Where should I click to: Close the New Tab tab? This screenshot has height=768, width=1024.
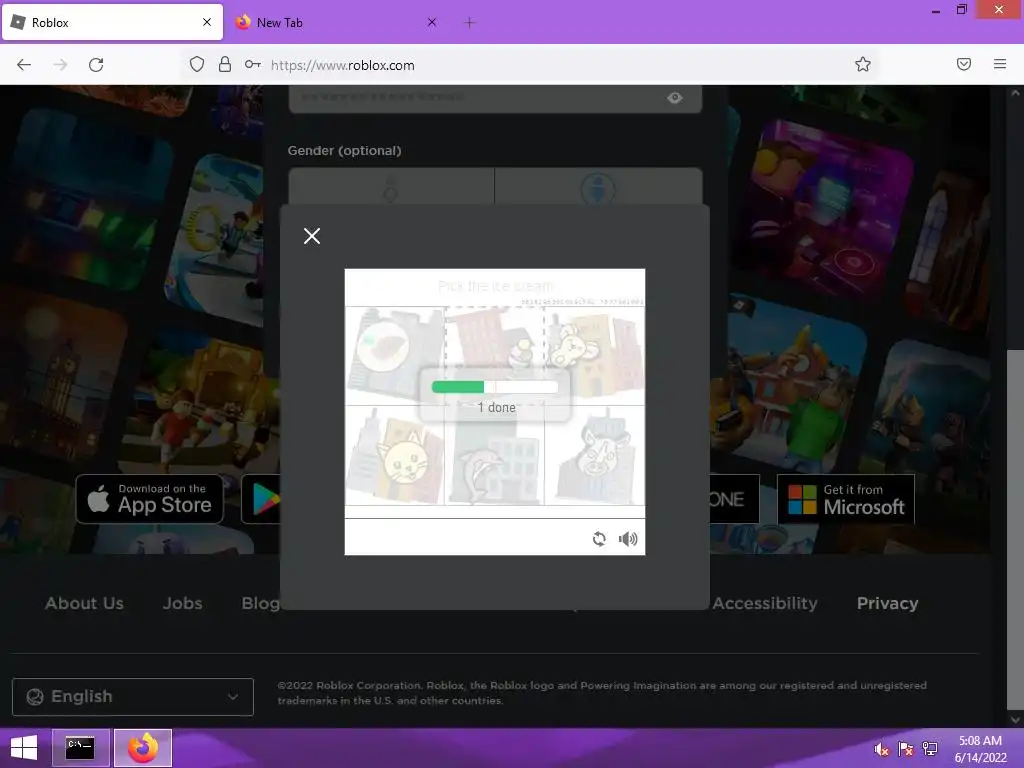click(432, 22)
